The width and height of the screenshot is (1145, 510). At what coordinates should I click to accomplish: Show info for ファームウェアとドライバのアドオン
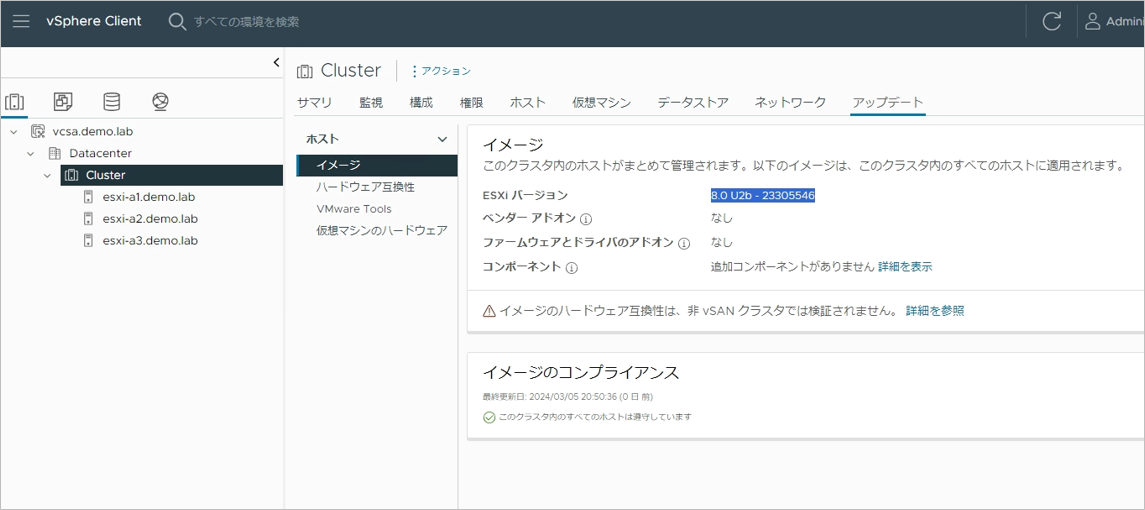[x=684, y=243]
